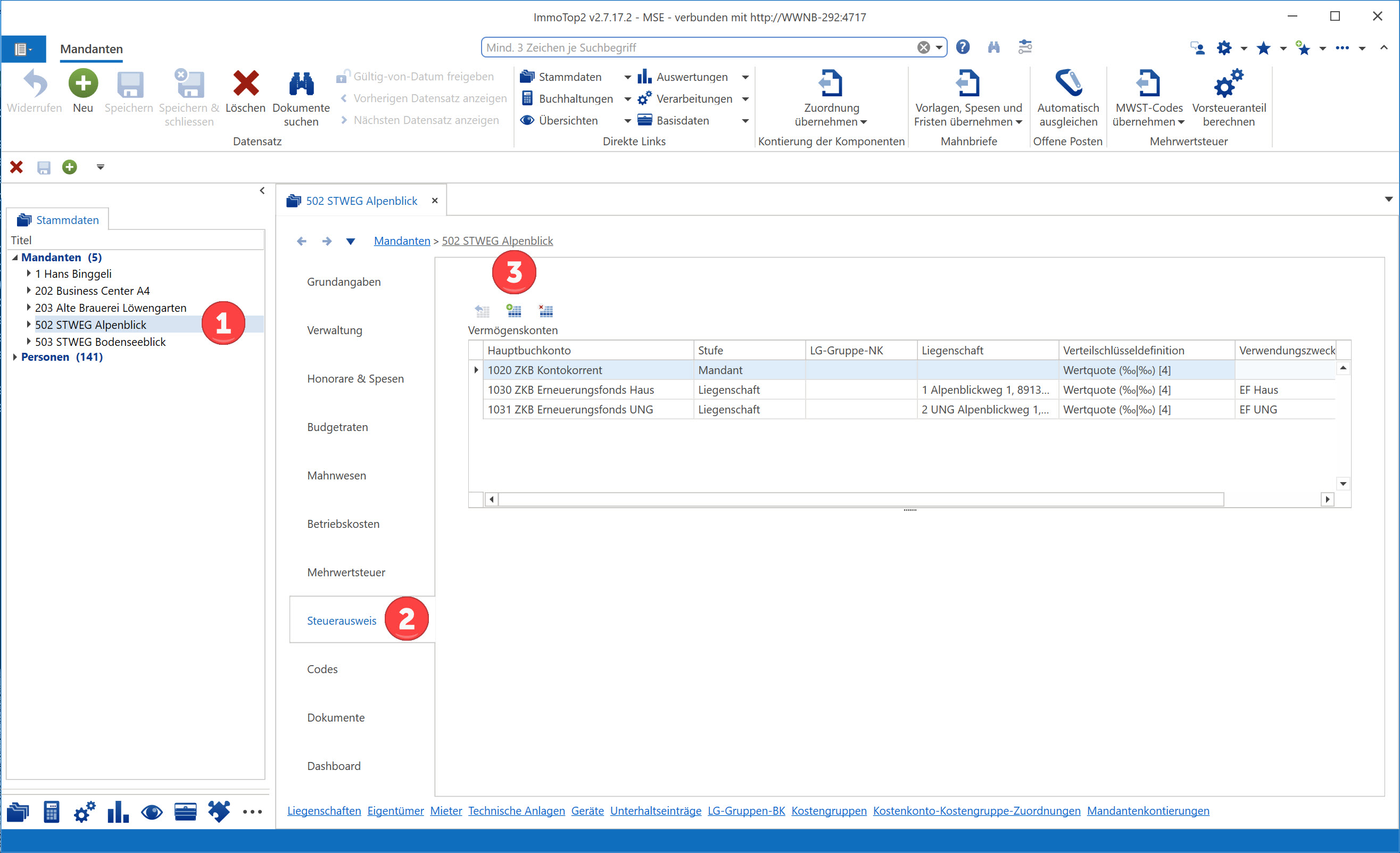Close the 502 STWEG Alpenblick tab

[x=435, y=201]
